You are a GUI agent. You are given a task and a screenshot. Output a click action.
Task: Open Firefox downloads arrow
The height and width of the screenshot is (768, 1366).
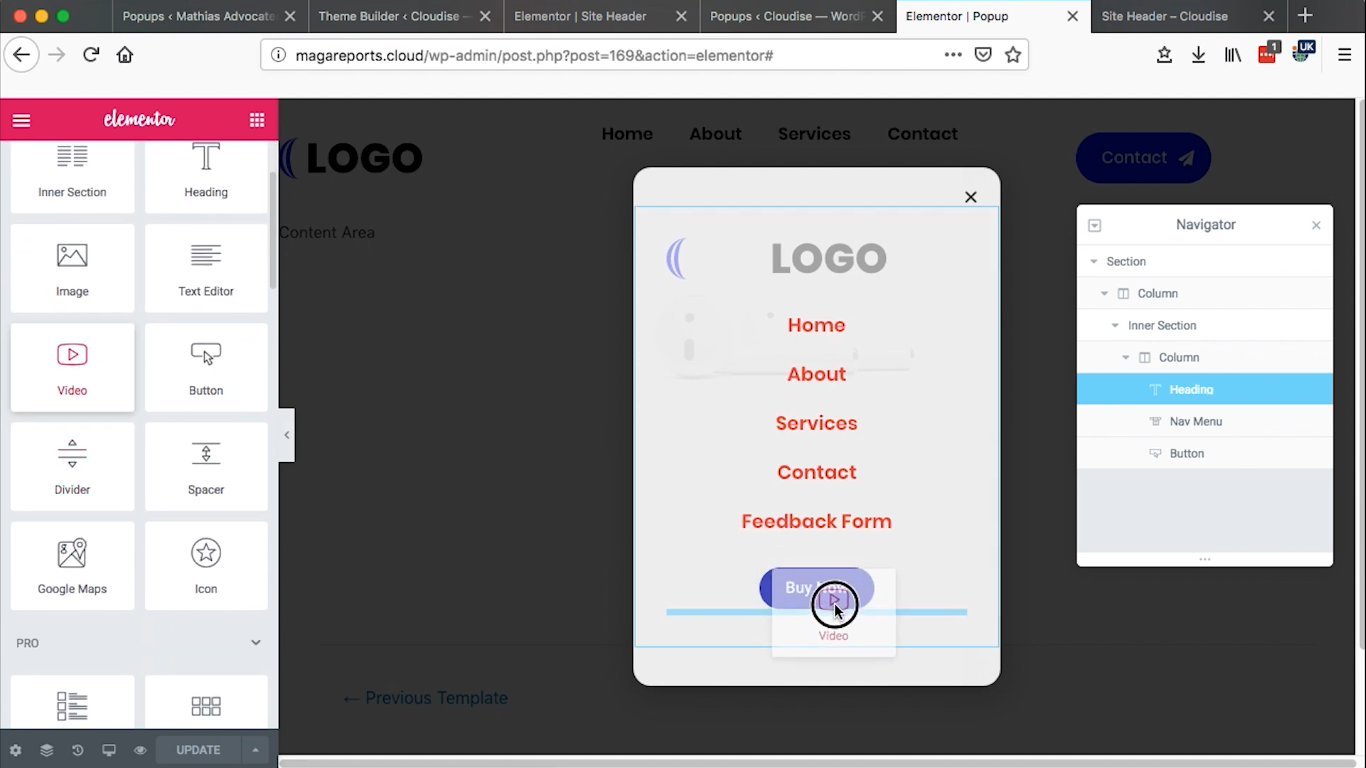point(1198,55)
